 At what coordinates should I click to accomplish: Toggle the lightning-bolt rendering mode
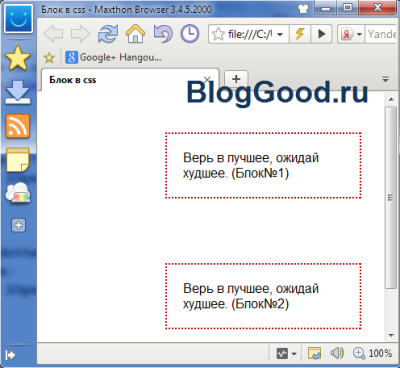pos(300,34)
